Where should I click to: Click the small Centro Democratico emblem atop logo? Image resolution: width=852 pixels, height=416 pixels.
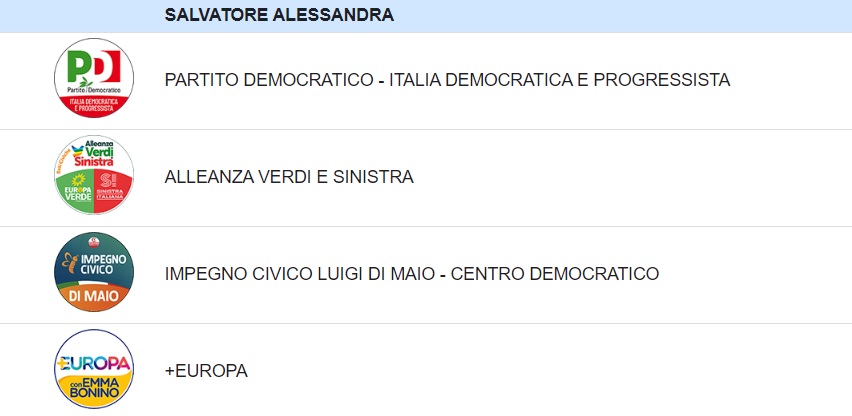(x=94, y=242)
